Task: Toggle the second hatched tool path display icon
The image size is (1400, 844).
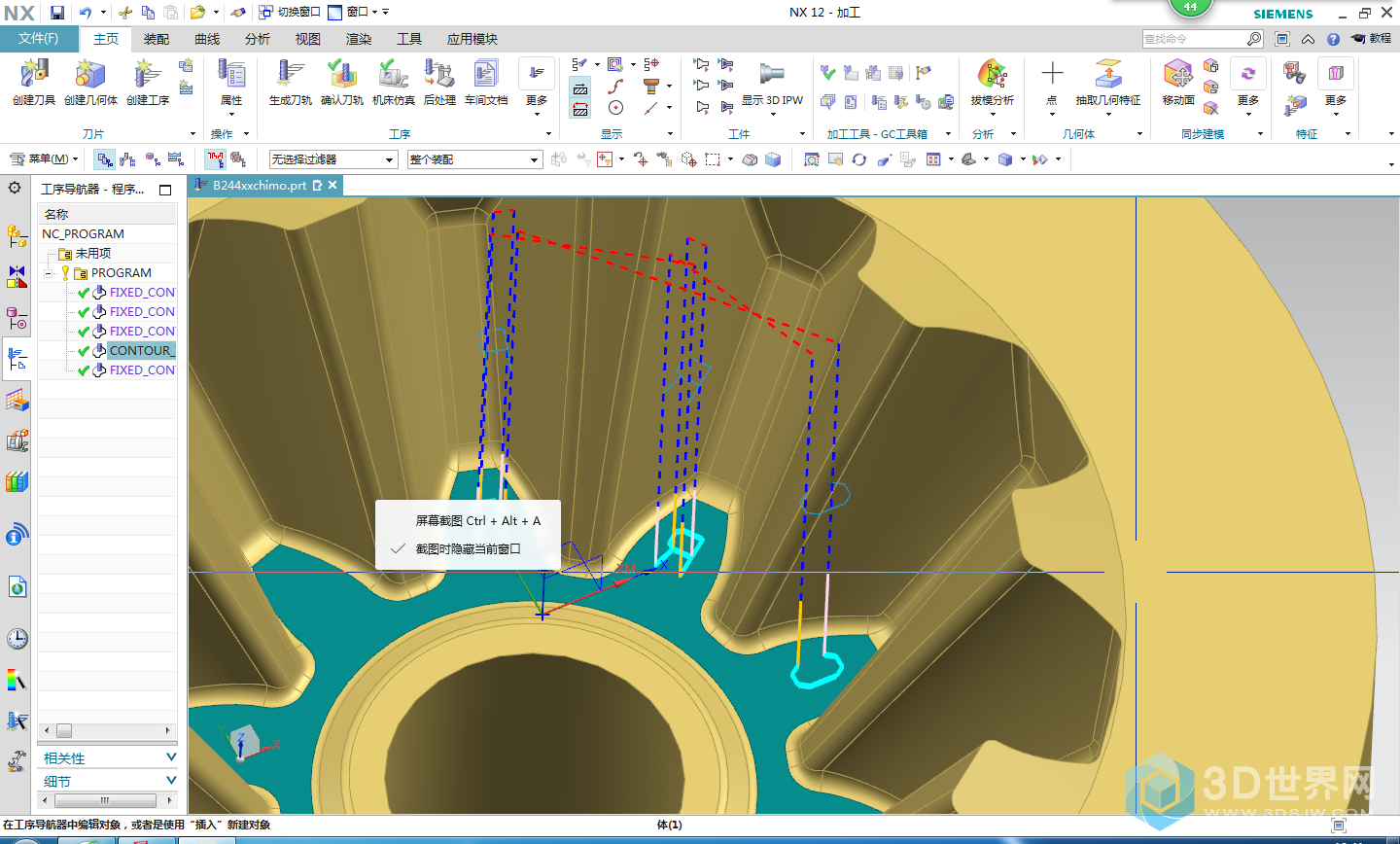Action: (580, 109)
